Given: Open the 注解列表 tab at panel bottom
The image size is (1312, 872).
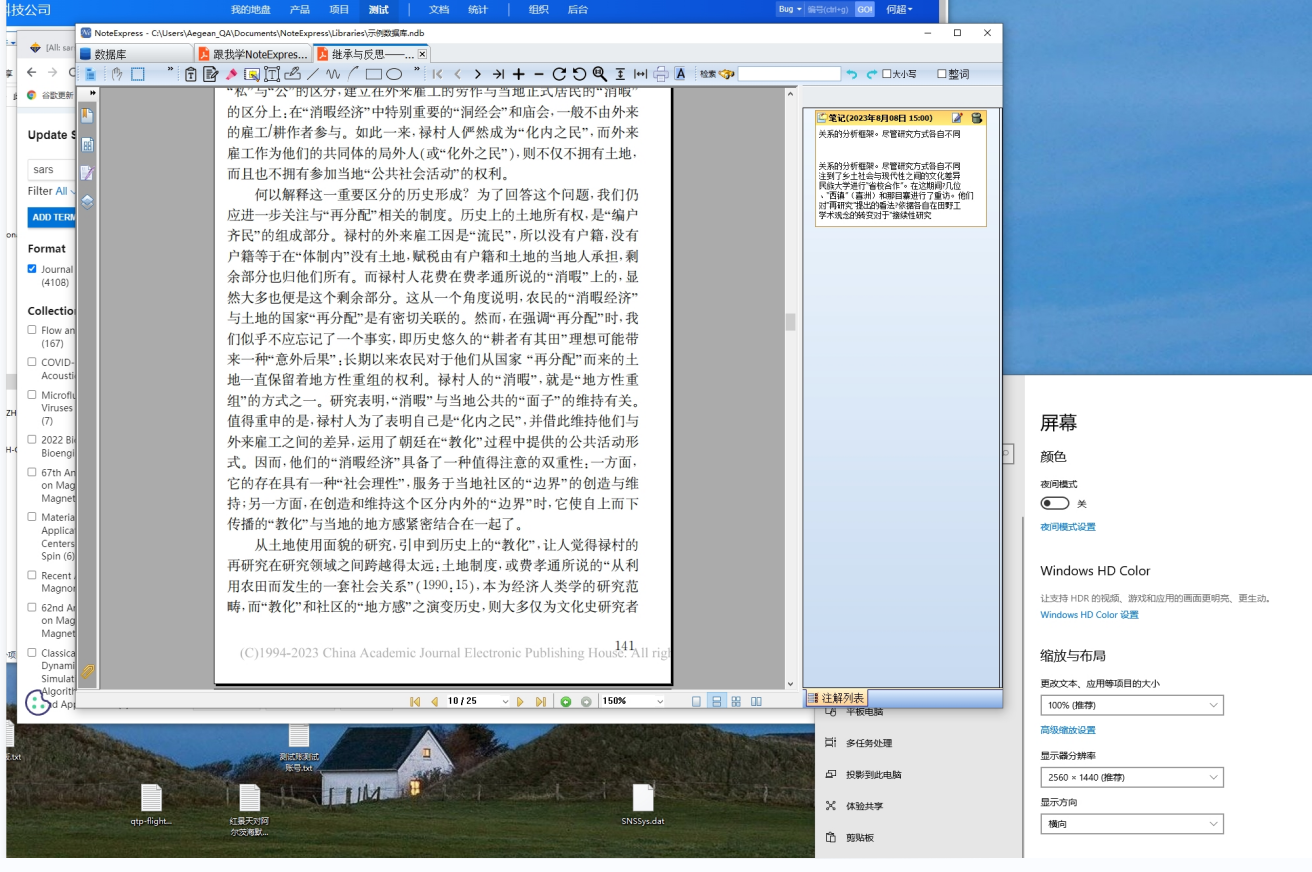Looking at the screenshot, I should 836,698.
